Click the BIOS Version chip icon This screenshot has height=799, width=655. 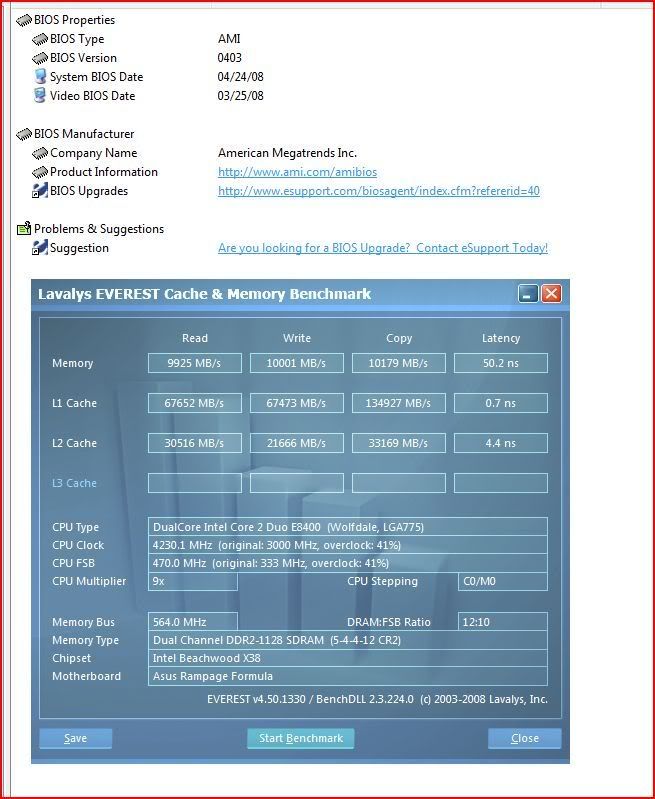(x=40, y=58)
